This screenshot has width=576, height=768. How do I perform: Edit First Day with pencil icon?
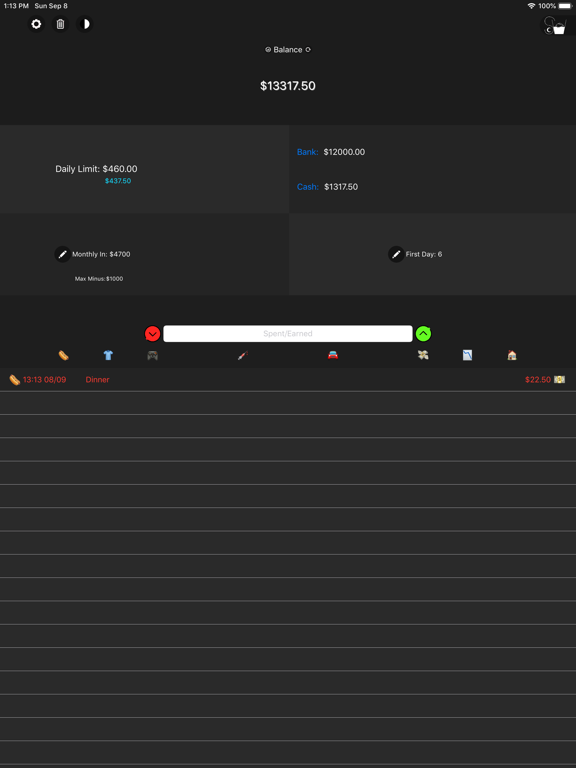click(396, 254)
